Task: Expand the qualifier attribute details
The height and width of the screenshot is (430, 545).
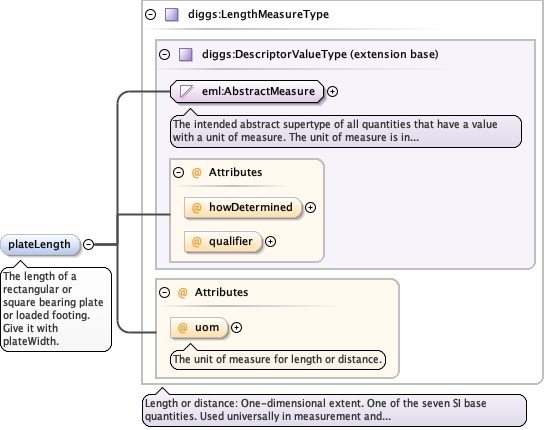Action: 270,242
